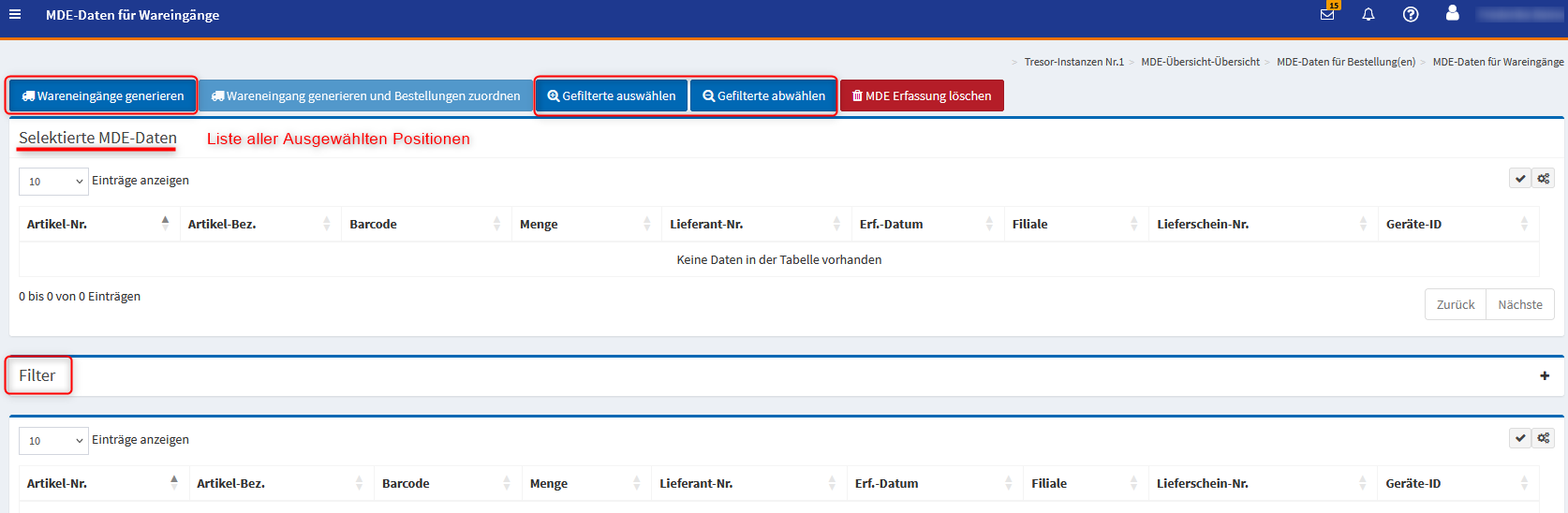The image size is (1568, 513).
Task: Go to MDE-Übersicht-Übersicht breadcrumb
Action: 1200,62
